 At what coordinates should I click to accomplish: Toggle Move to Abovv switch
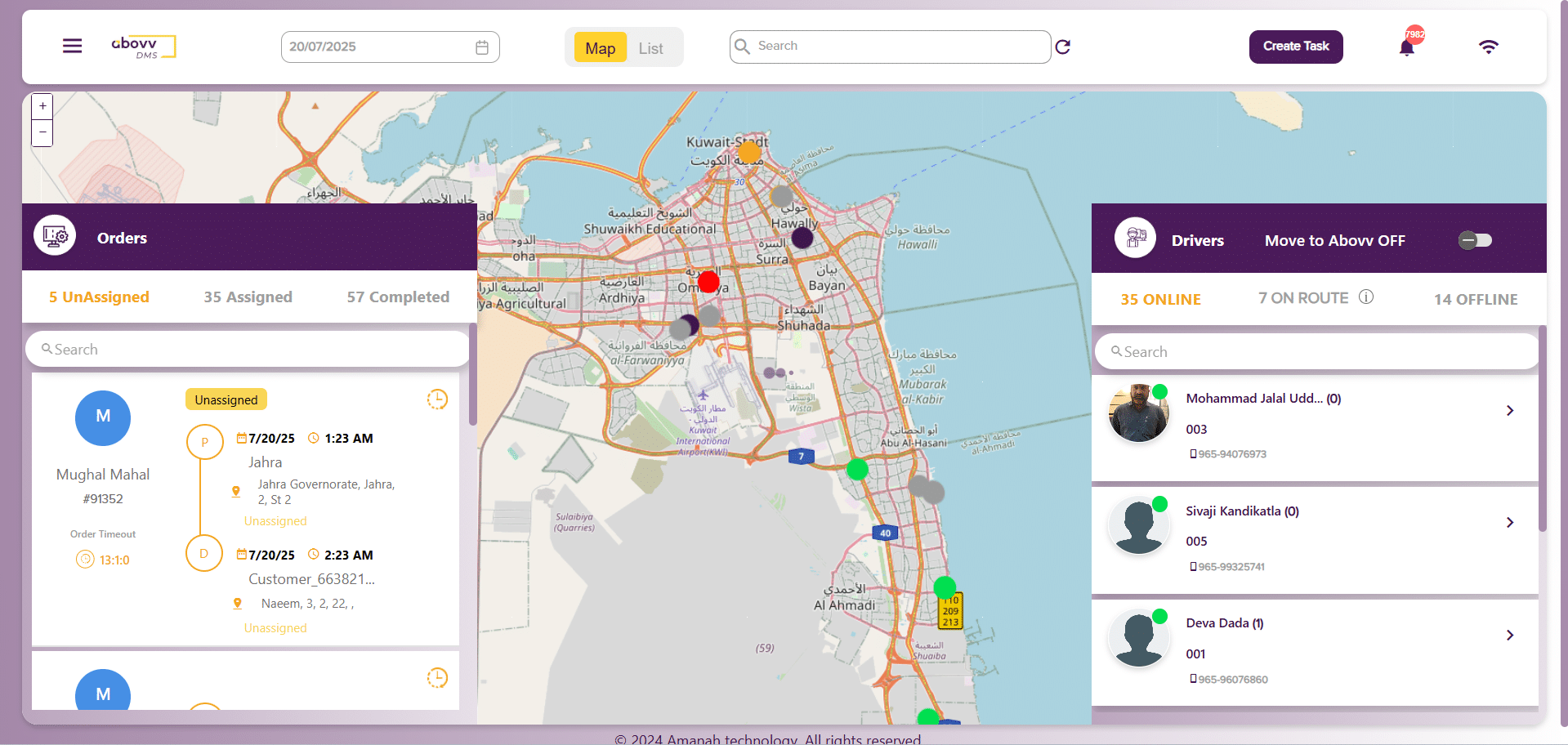click(x=1475, y=240)
